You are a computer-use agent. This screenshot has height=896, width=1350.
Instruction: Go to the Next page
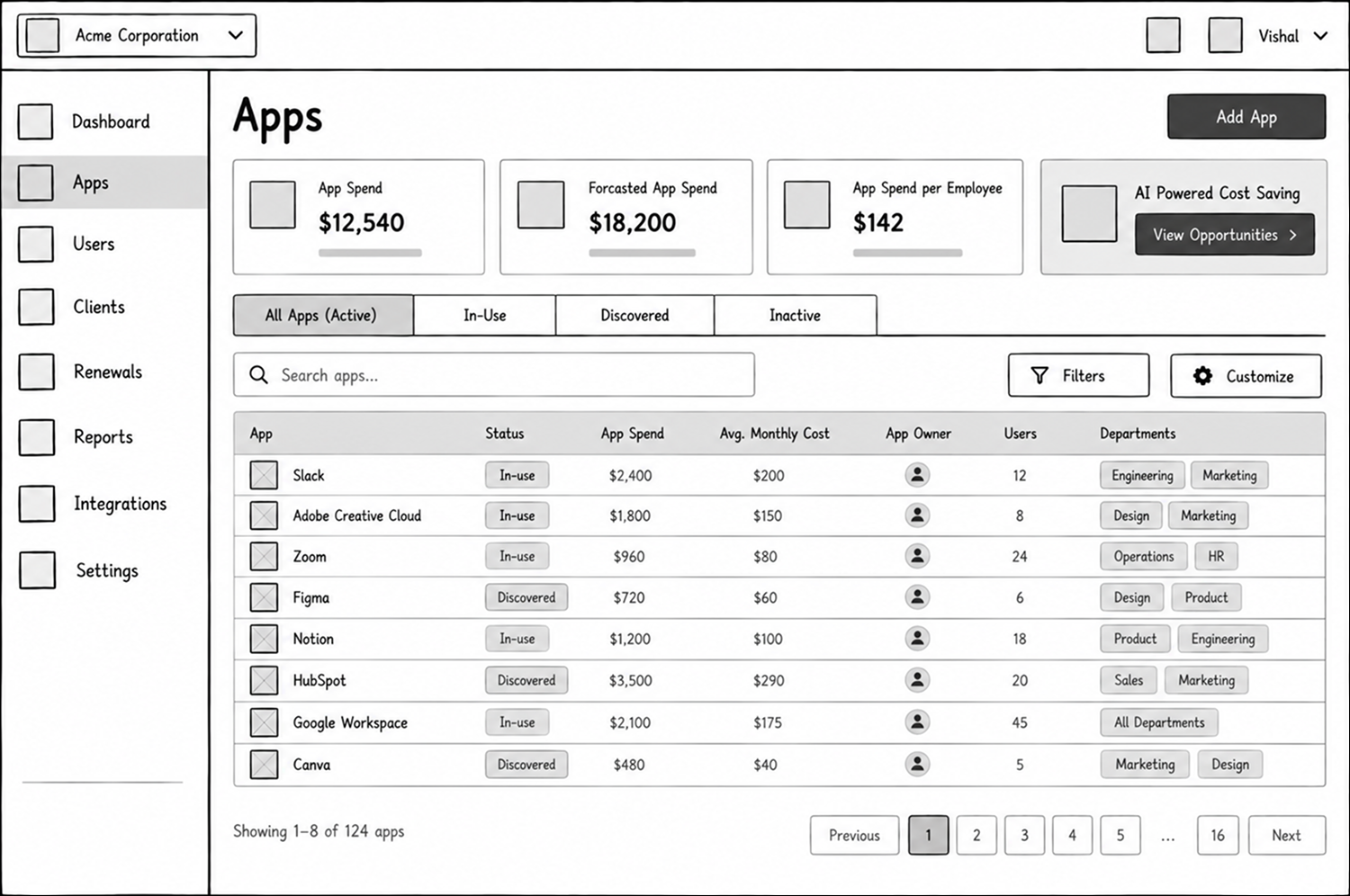pyautogui.click(x=1287, y=836)
